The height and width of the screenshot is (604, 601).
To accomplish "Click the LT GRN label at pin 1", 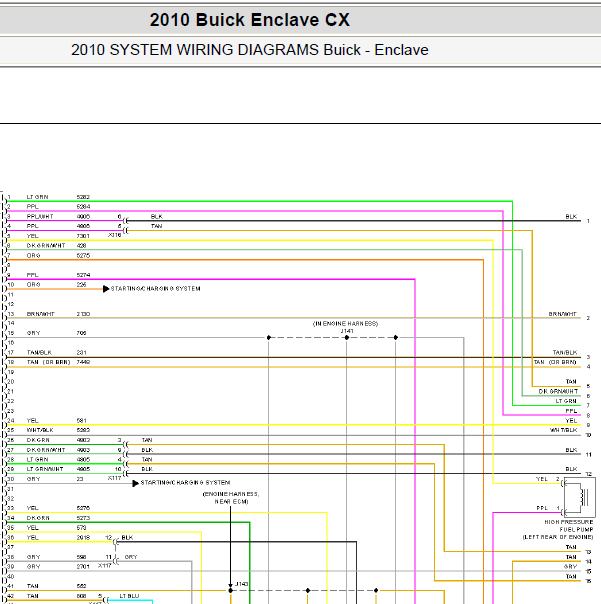I will [x=37, y=197].
